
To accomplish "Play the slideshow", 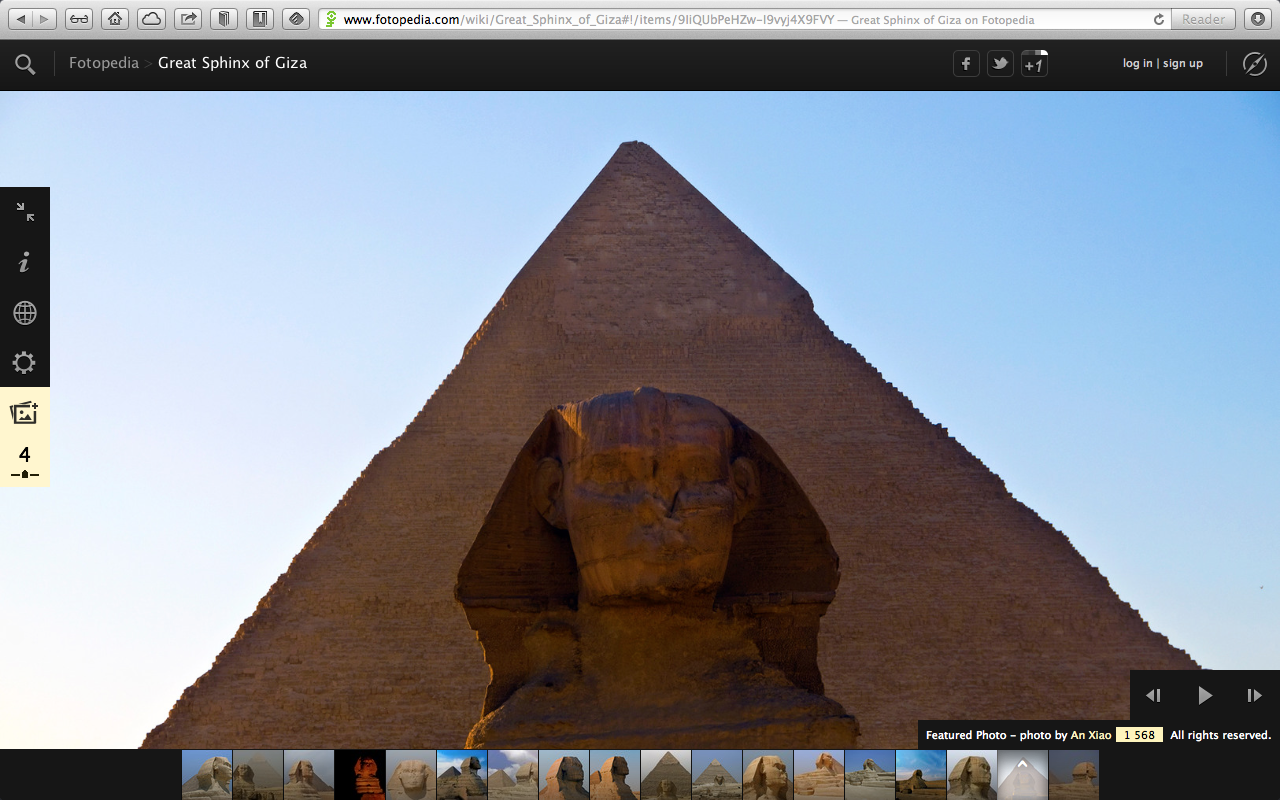I will [x=1204, y=695].
